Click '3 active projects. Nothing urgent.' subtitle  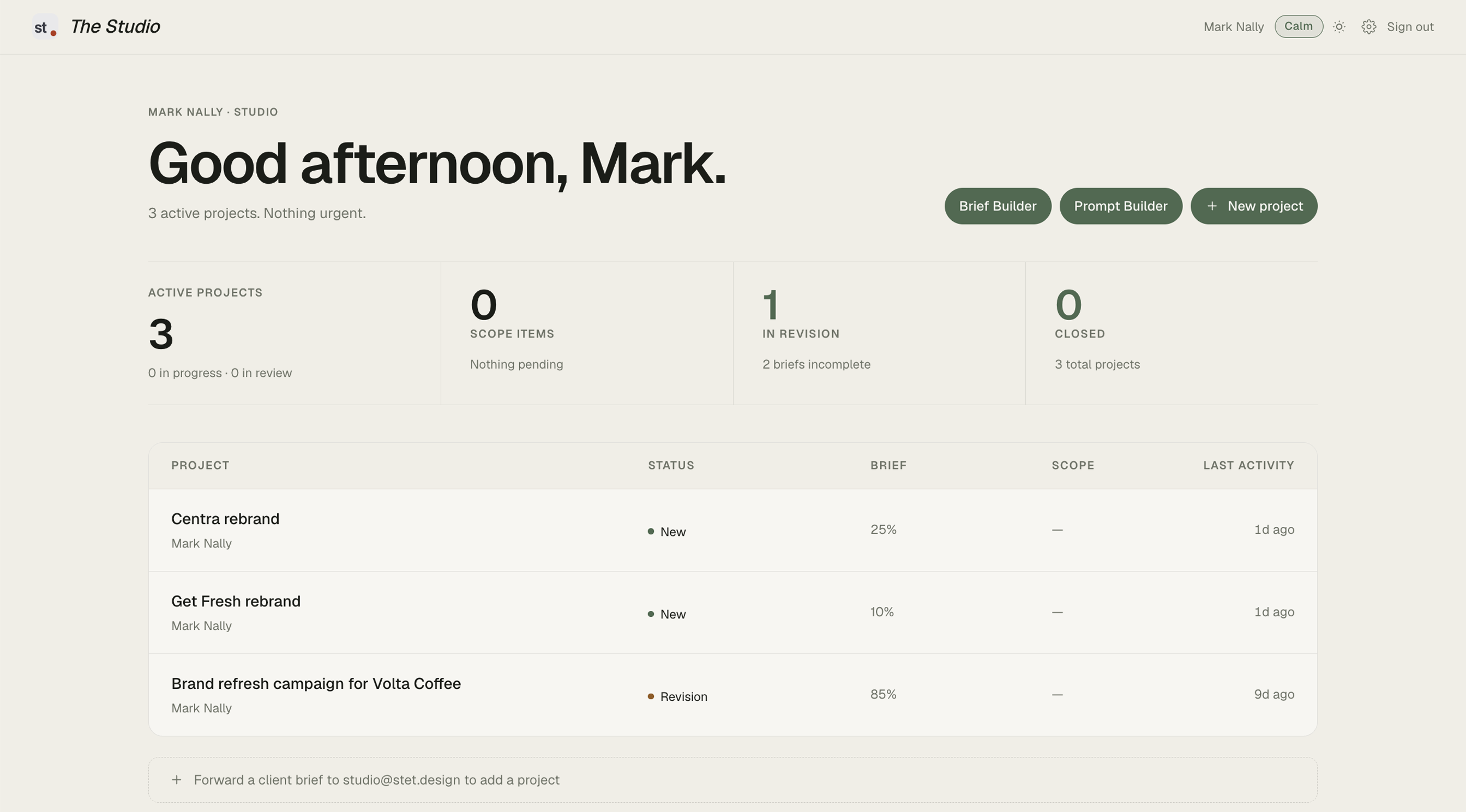(257, 213)
